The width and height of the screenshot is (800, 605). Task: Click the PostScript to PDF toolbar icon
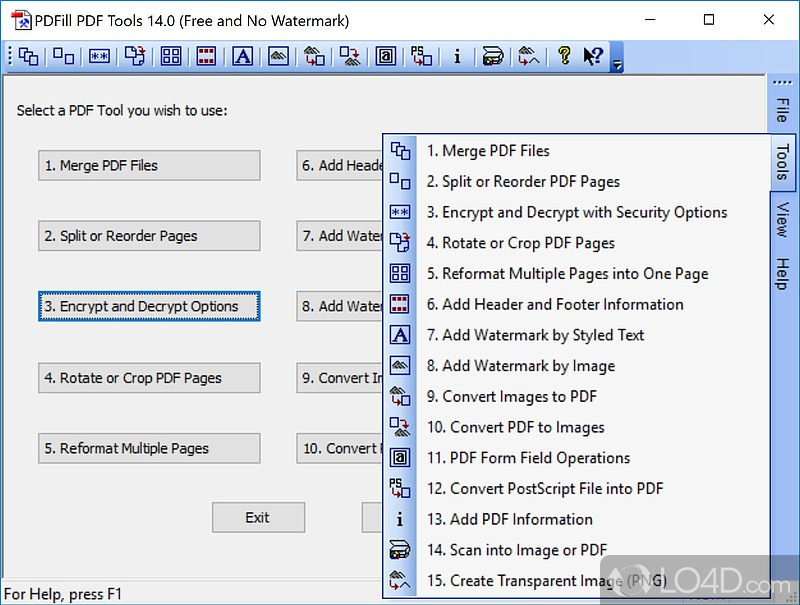point(421,56)
